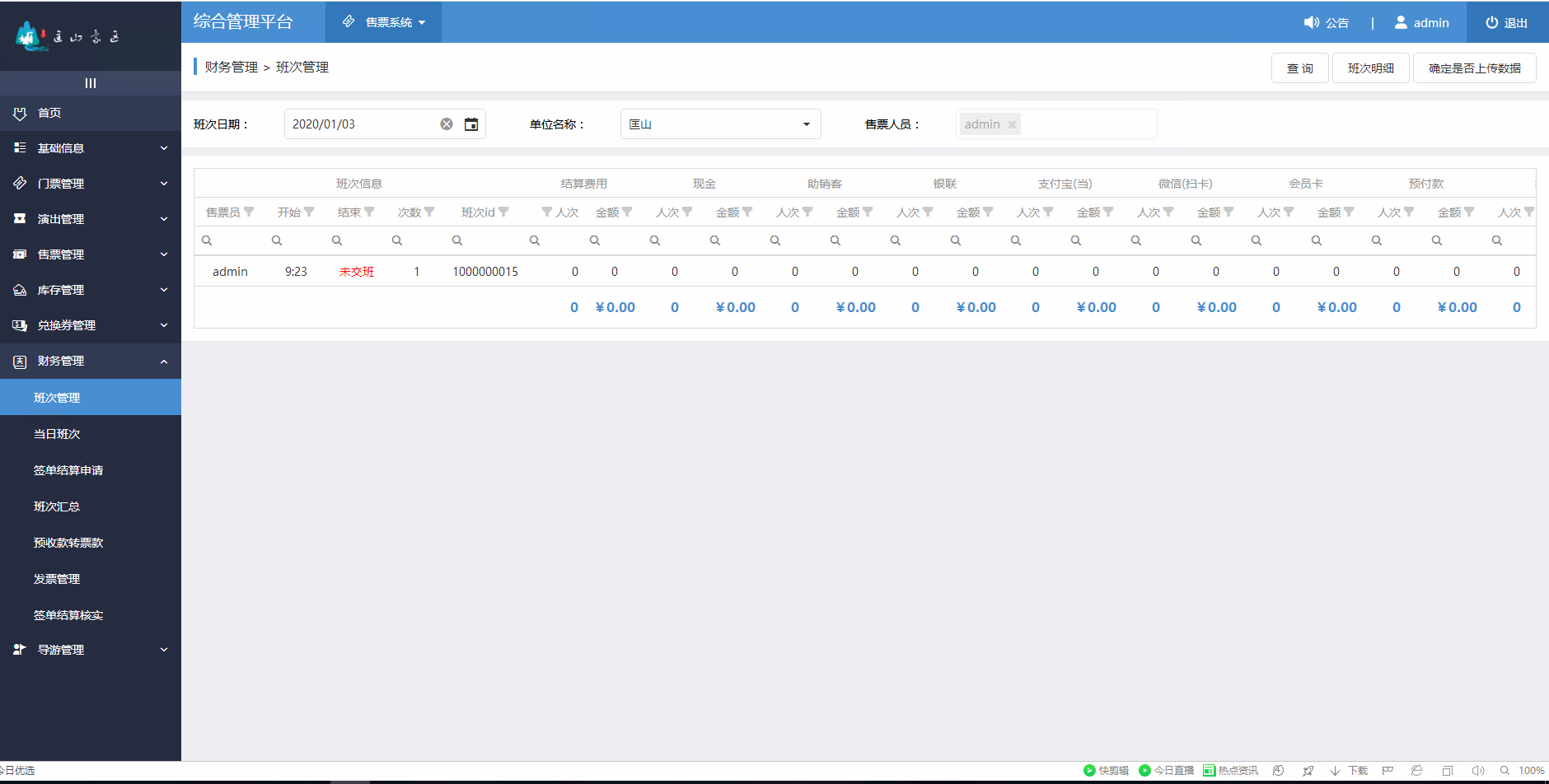Toggle the sidebar collapse control above 首页

click(x=91, y=82)
